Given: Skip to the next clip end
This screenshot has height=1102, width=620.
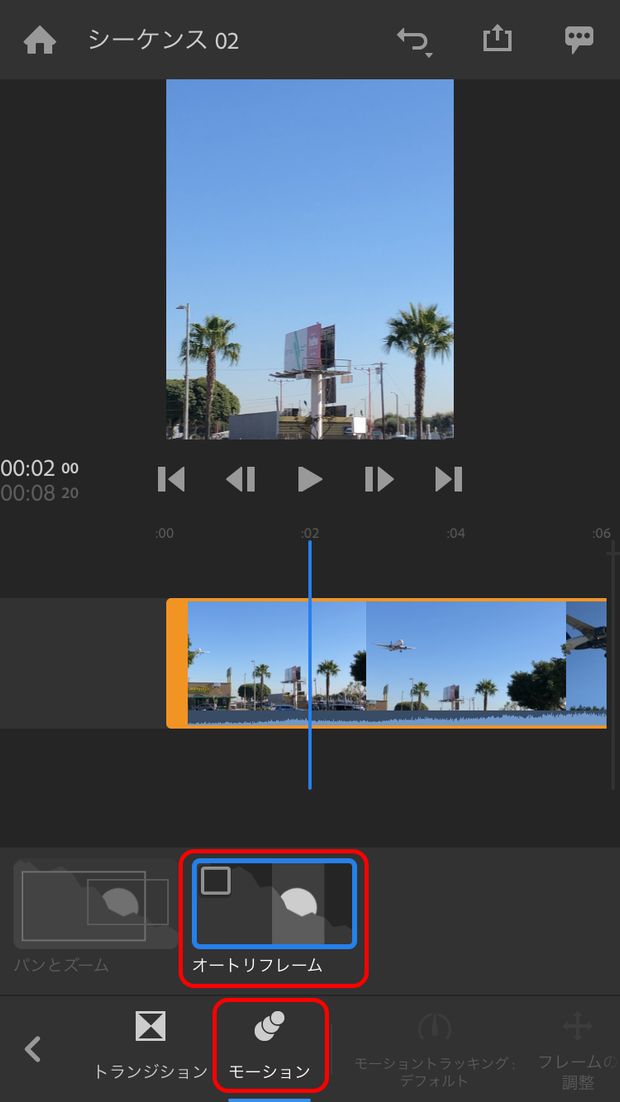Looking at the screenshot, I should 448,480.
